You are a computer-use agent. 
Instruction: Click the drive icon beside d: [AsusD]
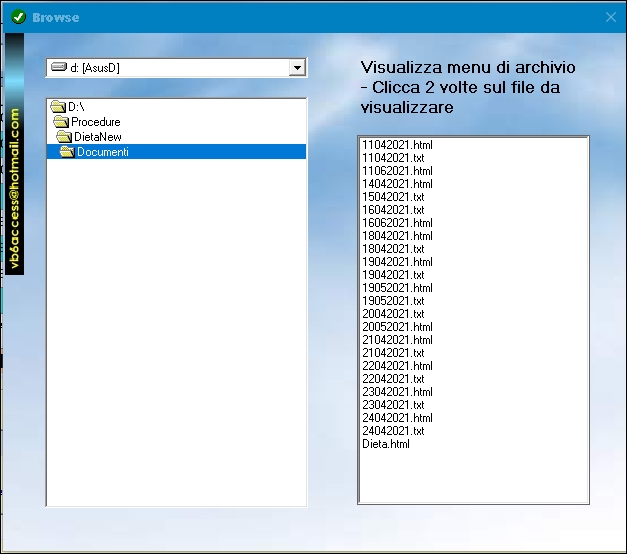pos(59,67)
